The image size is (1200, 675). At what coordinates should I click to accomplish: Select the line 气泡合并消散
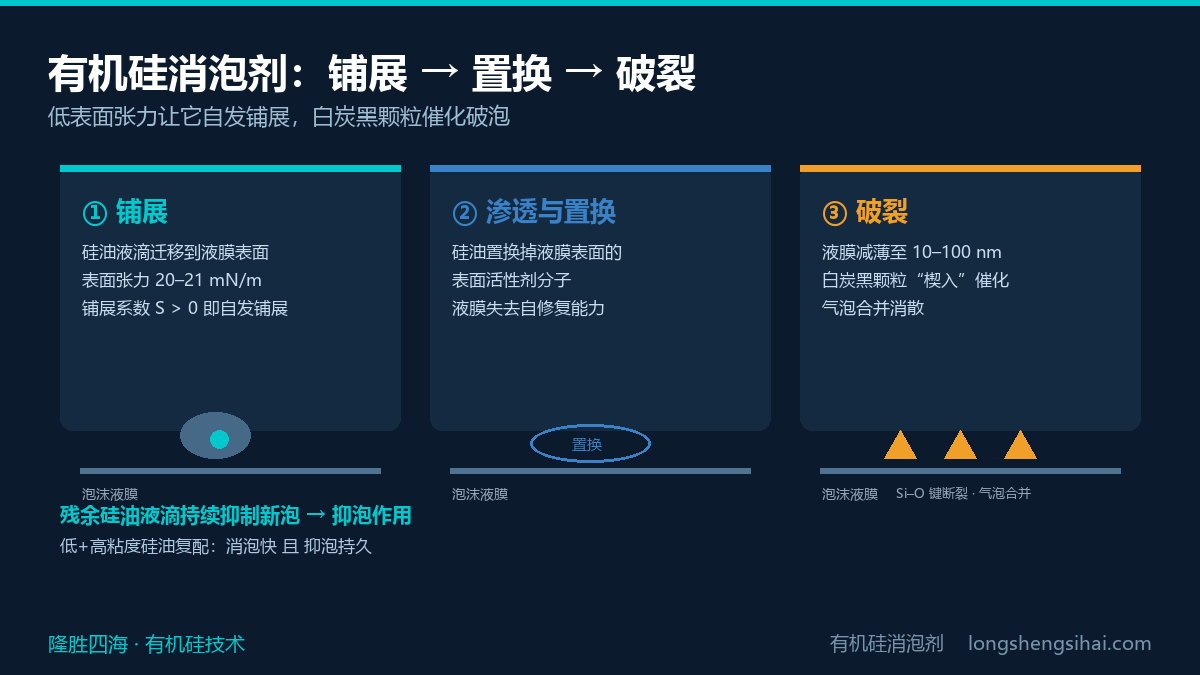pos(873,308)
